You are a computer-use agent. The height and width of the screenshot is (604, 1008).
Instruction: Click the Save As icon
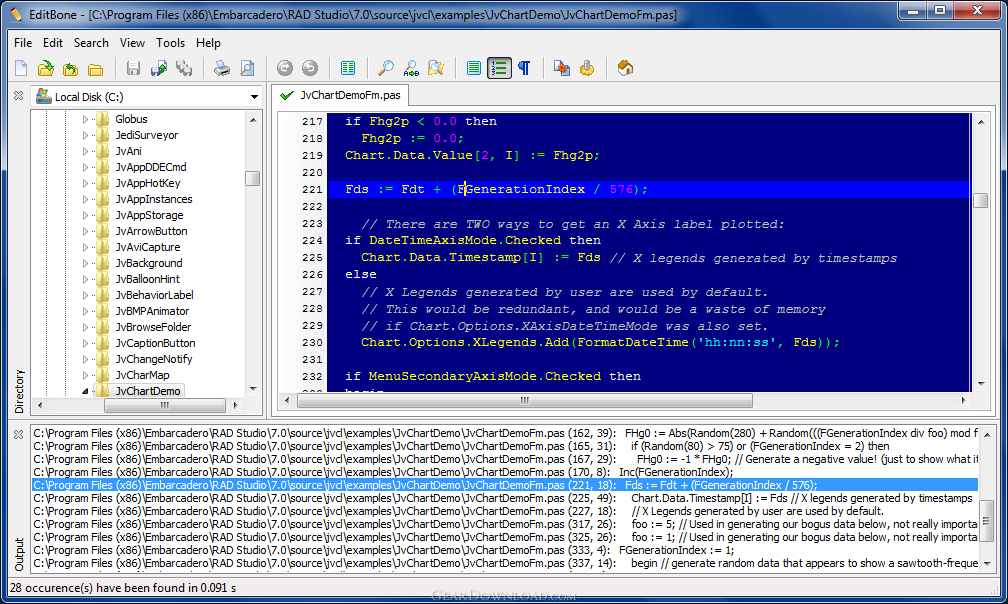pyautogui.click(x=159, y=68)
